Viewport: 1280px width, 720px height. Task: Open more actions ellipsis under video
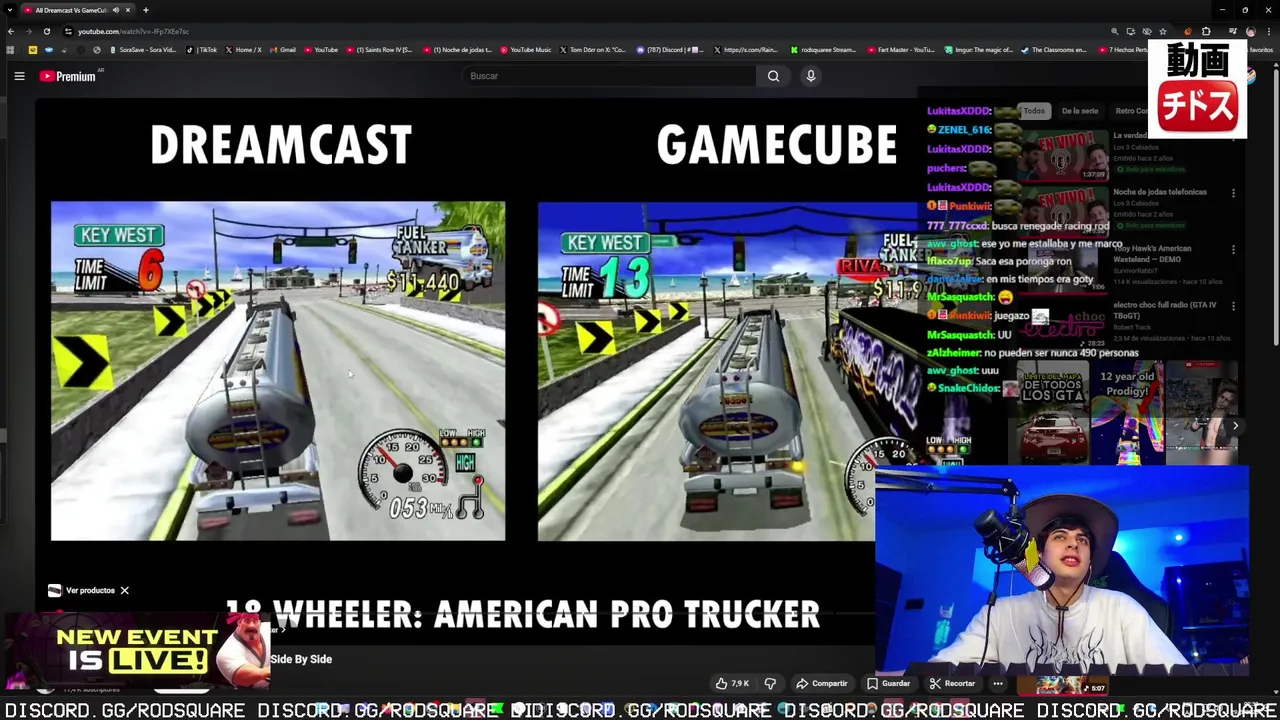coord(998,683)
